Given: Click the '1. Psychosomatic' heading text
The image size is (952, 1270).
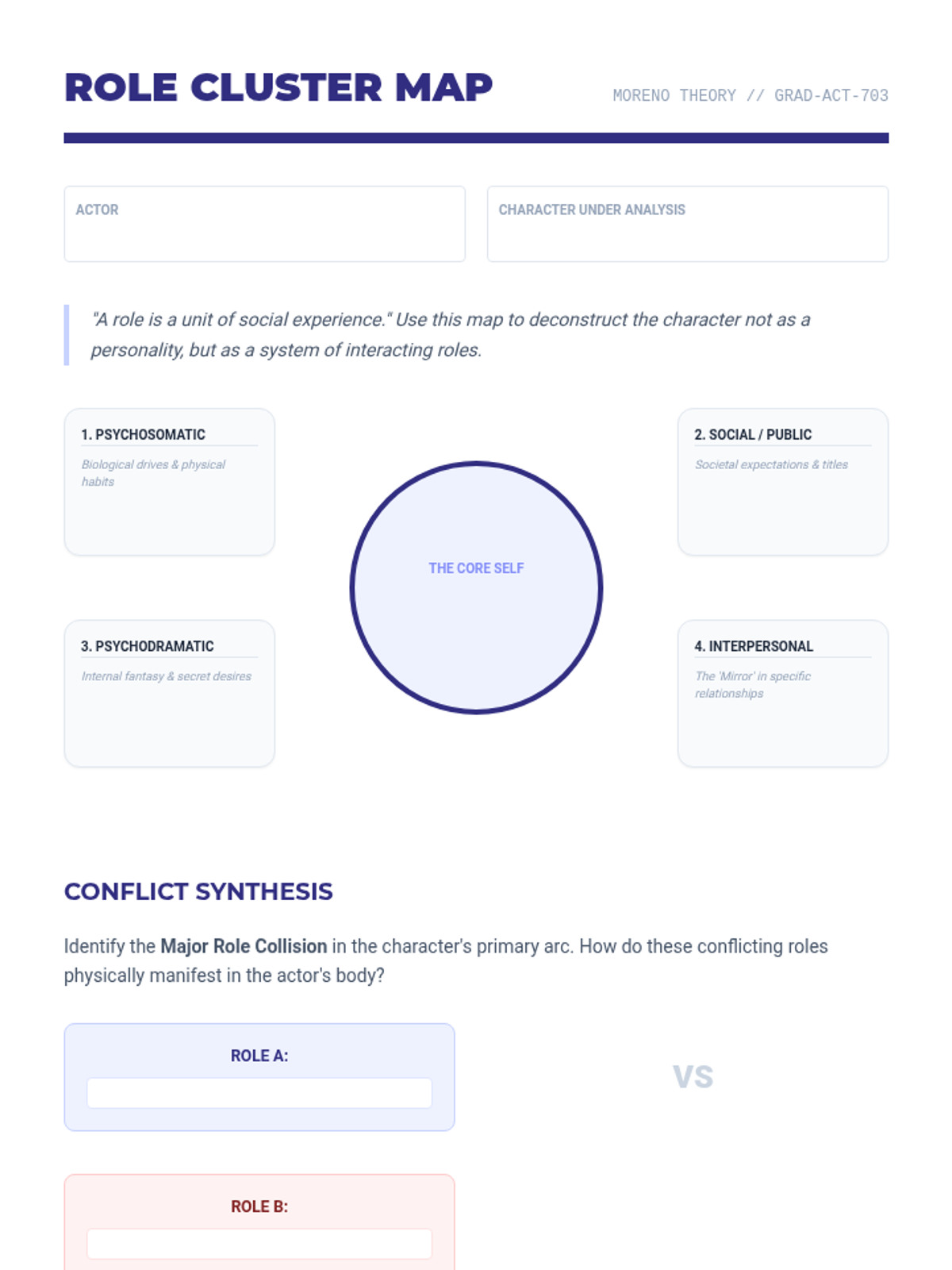Looking at the screenshot, I should tap(143, 434).
